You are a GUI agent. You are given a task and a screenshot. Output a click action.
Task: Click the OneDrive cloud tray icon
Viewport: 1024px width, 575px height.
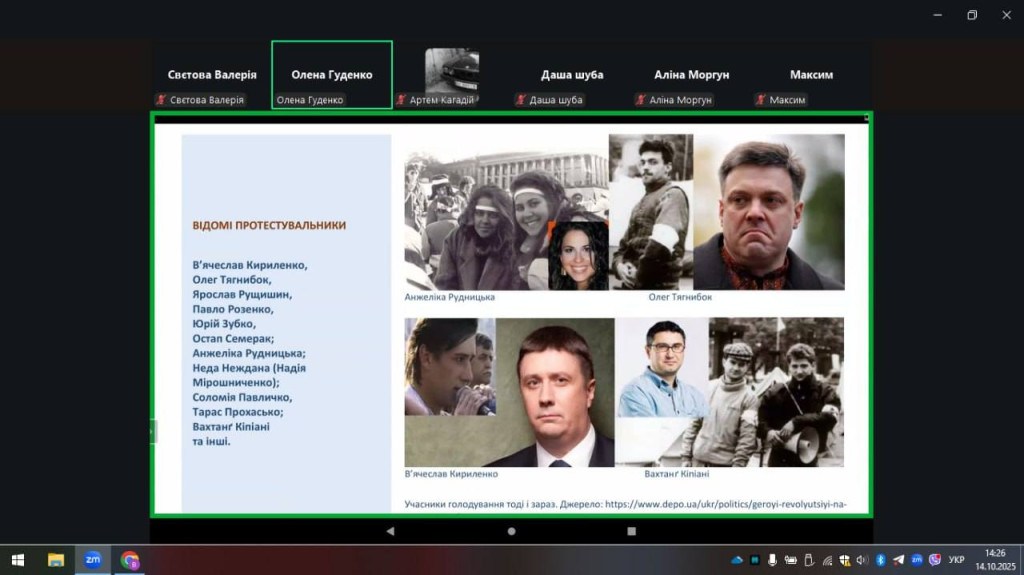(737, 560)
